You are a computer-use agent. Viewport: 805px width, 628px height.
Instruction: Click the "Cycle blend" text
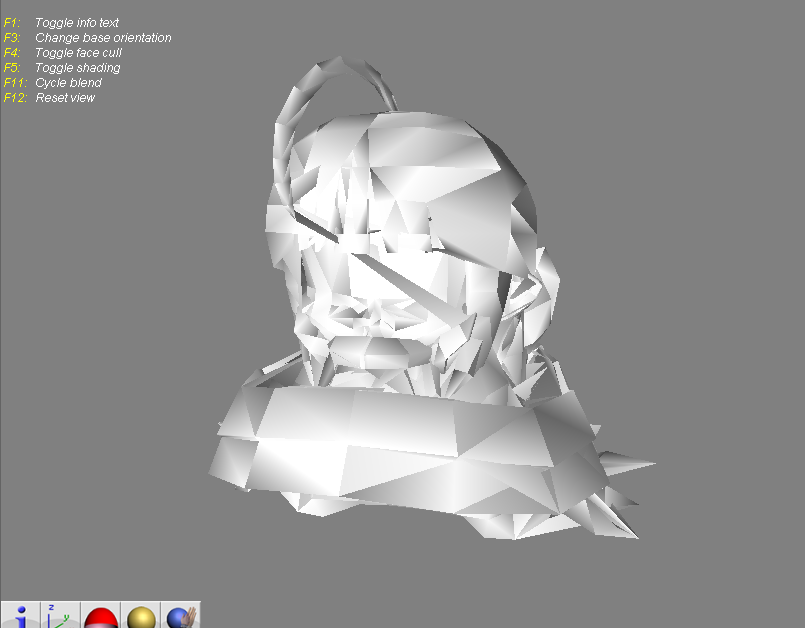tap(68, 82)
